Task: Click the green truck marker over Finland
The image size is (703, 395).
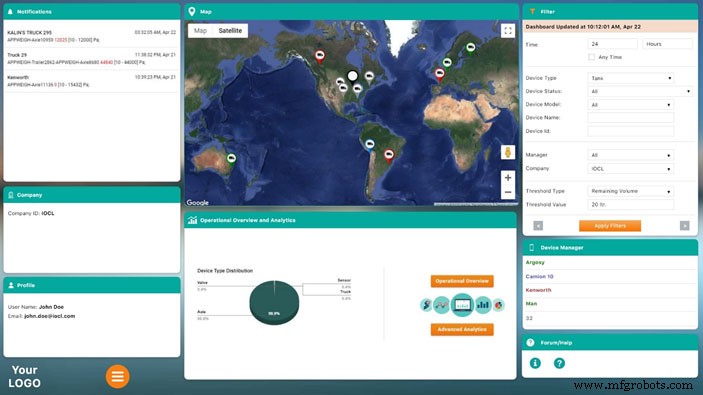Action: (470, 48)
